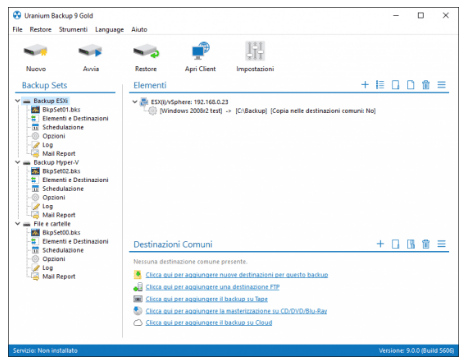Select BkpSet00.bks in the tree
This screenshot has height=363, width=462.
pos(61,232)
